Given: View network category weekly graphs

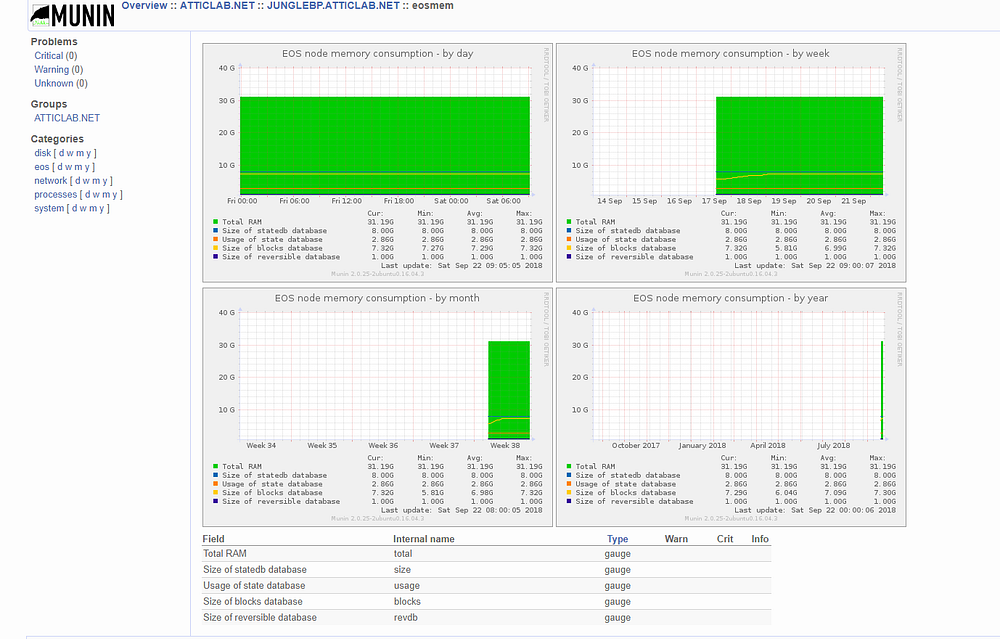Looking at the screenshot, I should coord(86,181).
